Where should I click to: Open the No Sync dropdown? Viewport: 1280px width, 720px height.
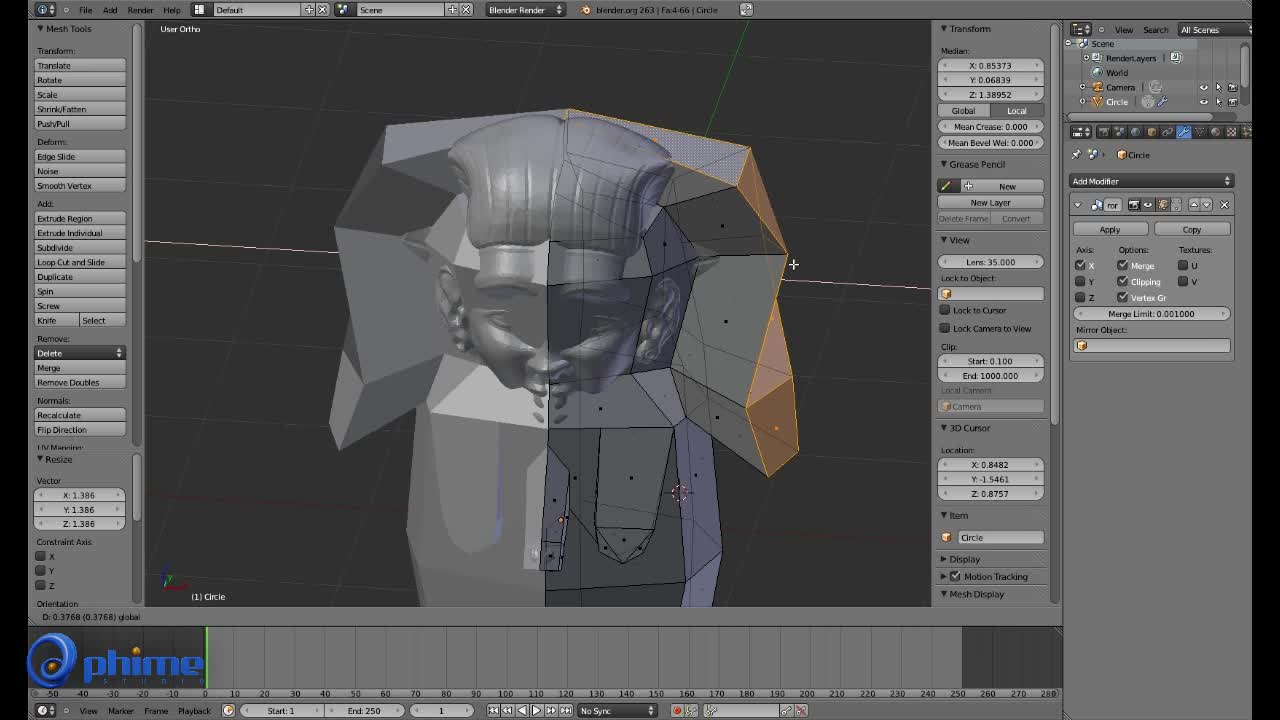pos(617,711)
